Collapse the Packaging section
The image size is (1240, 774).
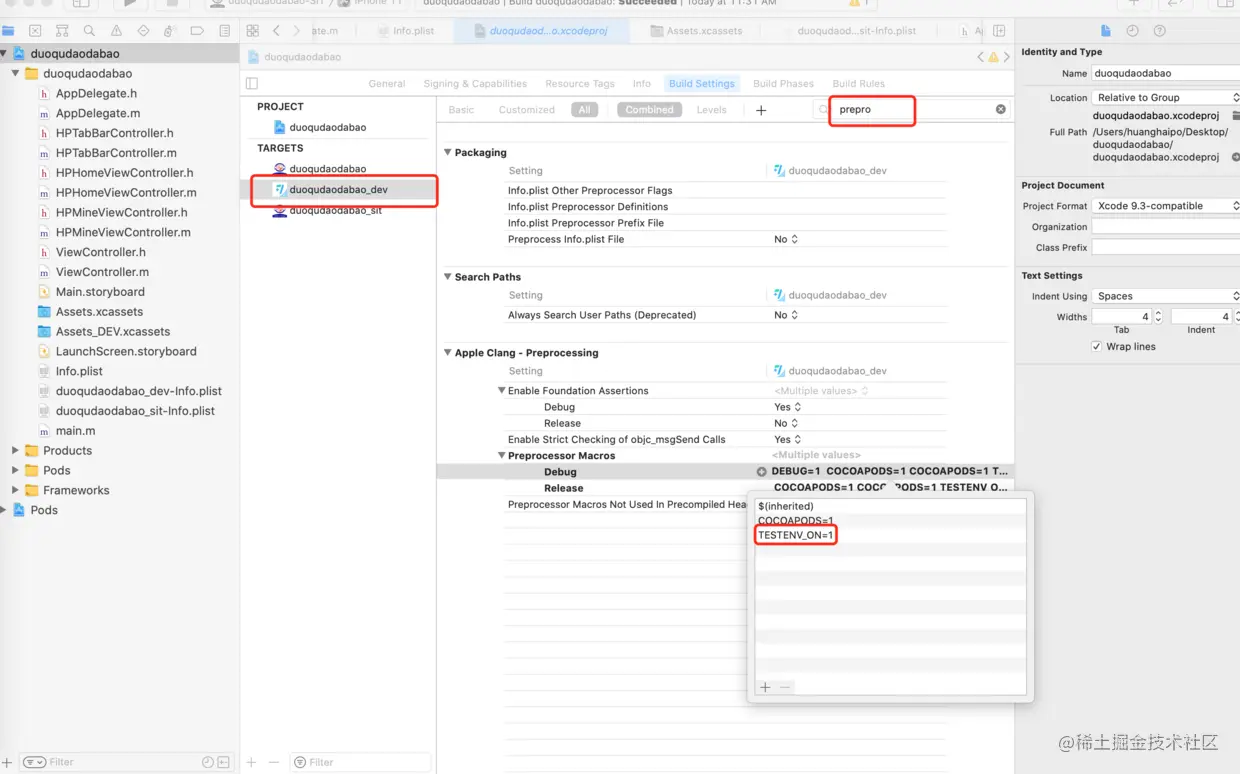[x=448, y=153]
